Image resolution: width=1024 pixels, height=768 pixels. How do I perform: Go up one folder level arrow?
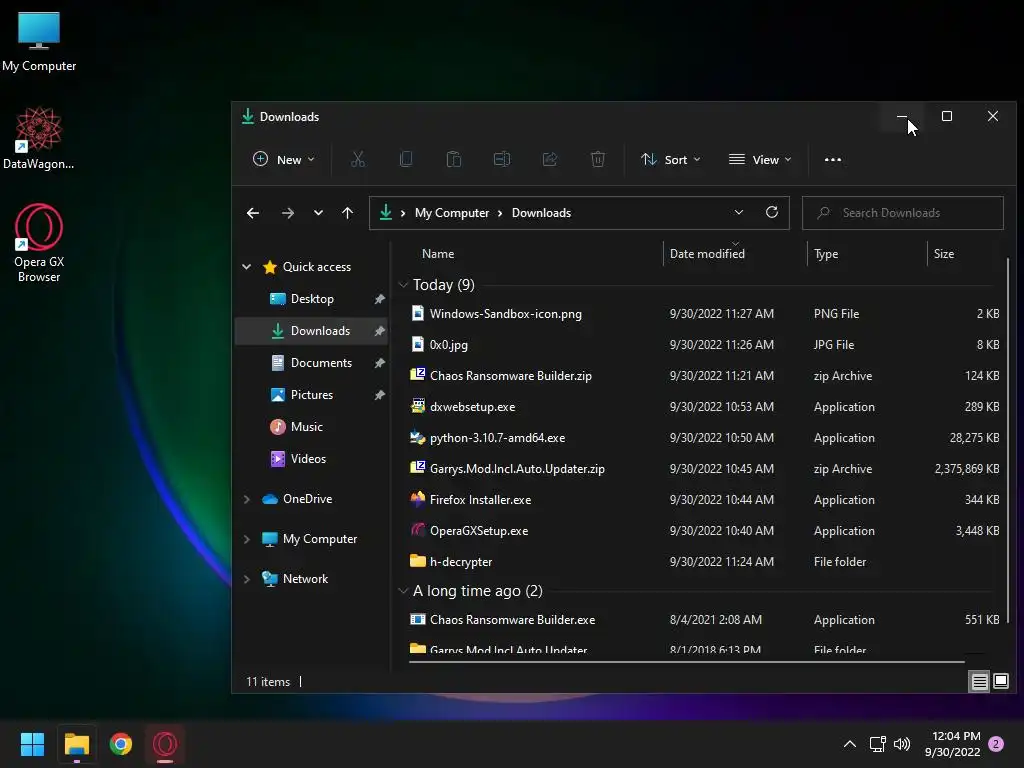[347, 213]
